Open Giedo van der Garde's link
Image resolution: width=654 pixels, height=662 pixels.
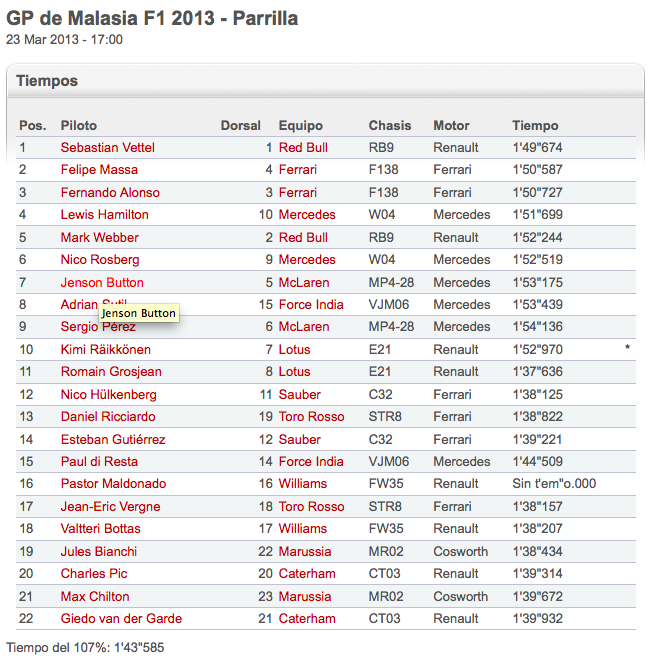pyautogui.click(x=121, y=619)
